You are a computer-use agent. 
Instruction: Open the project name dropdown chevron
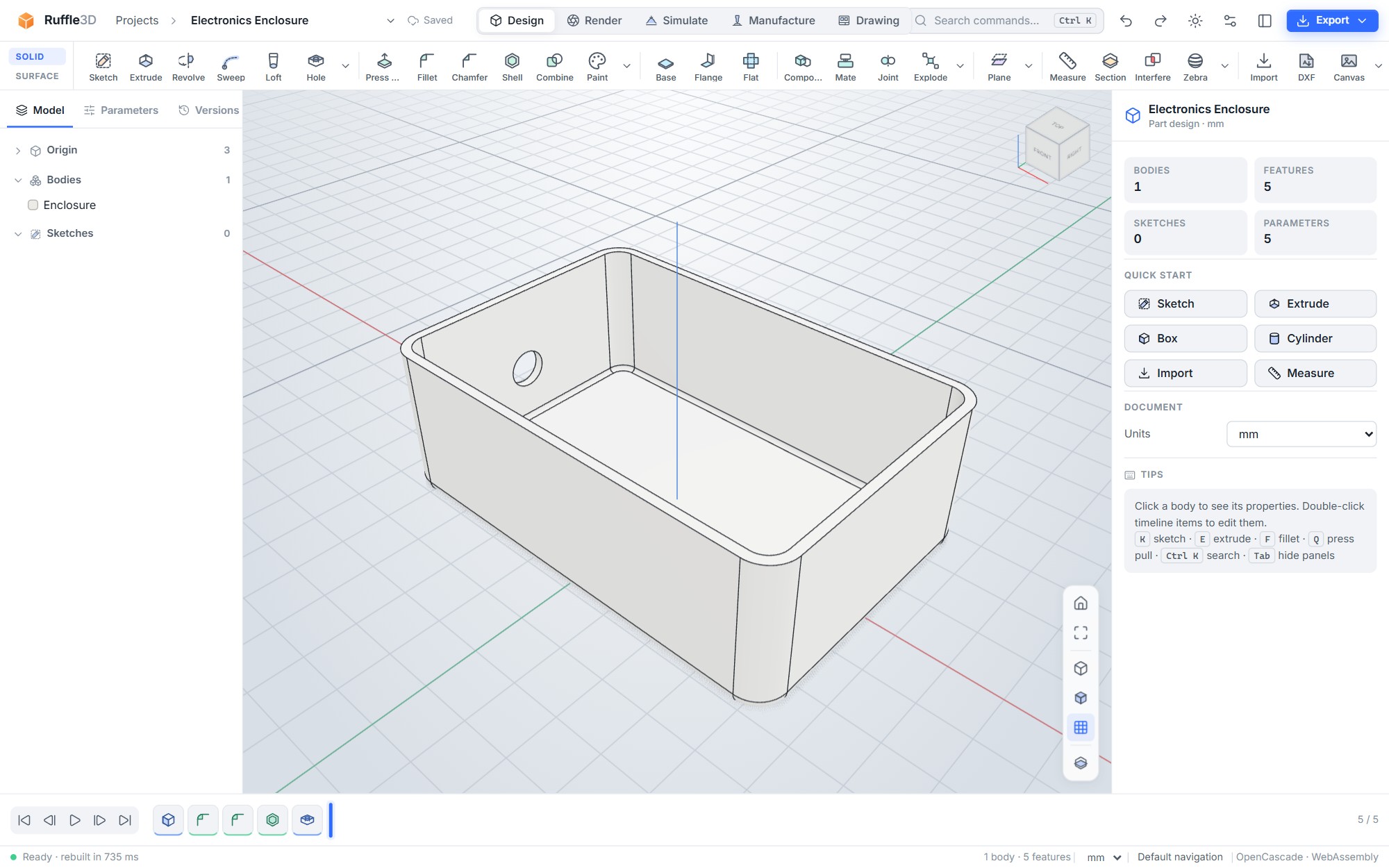pos(390,21)
